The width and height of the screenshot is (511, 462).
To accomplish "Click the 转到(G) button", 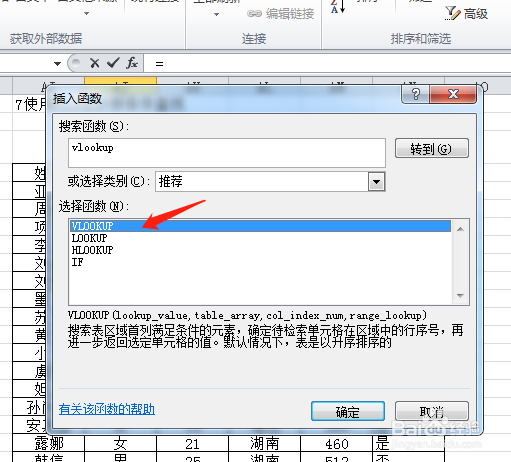I will pyautogui.click(x=432, y=148).
